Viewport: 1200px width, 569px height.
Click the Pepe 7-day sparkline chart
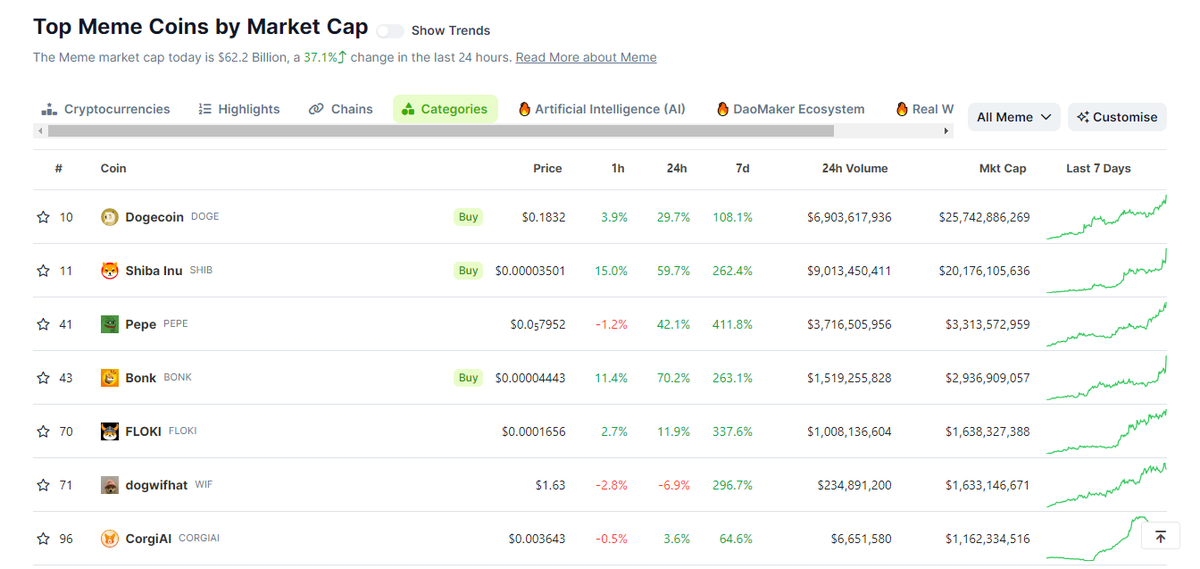pos(1107,324)
